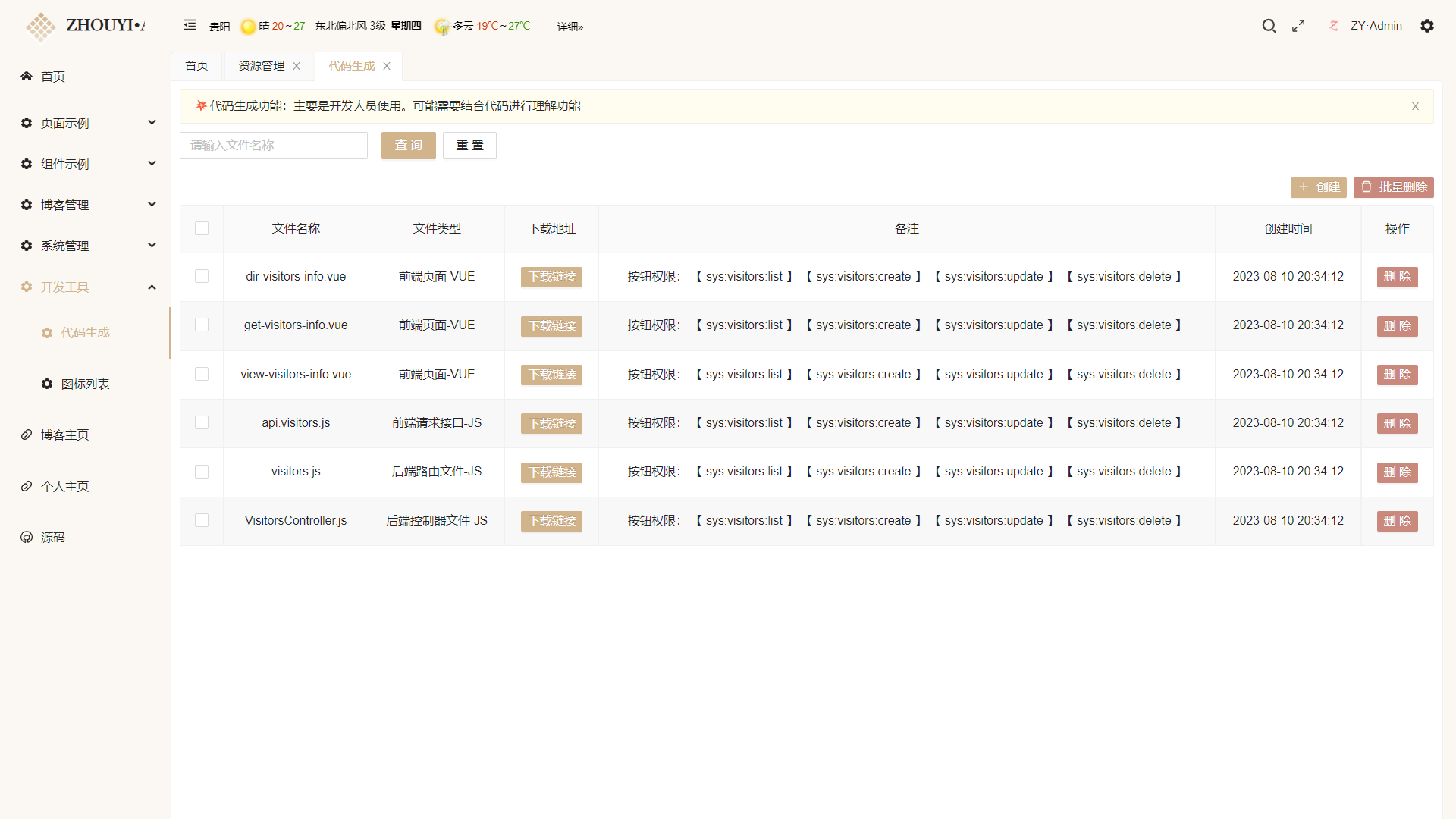This screenshot has height=819, width=1456.
Task: Select the dir-visitors-info.vue row checkbox
Action: (x=202, y=277)
